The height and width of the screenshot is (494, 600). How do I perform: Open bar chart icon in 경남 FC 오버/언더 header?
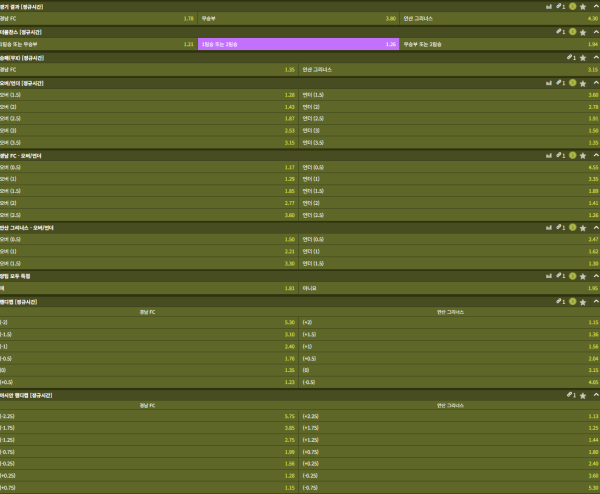pyautogui.click(x=548, y=156)
